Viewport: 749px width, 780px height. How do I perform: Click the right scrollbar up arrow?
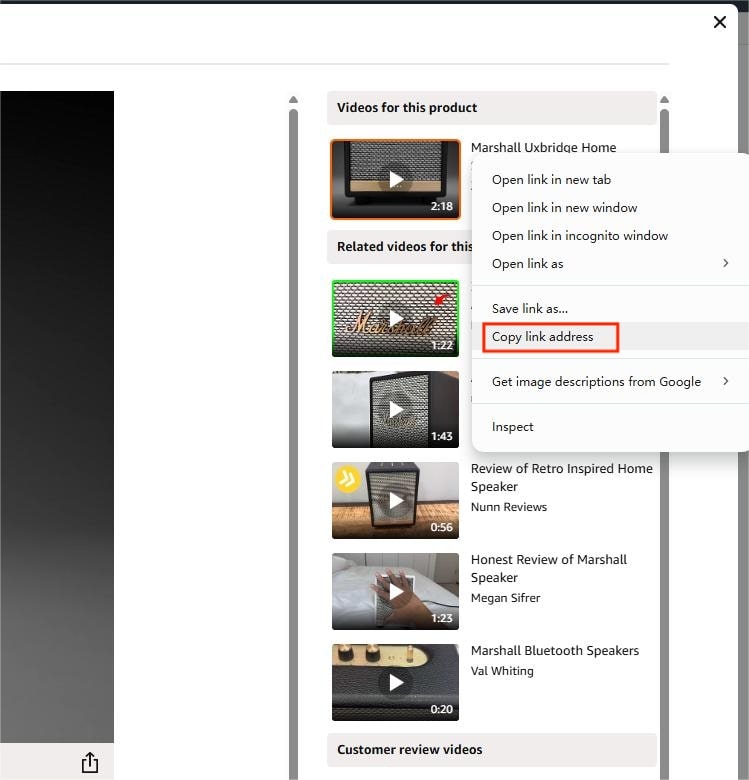(x=664, y=99)
